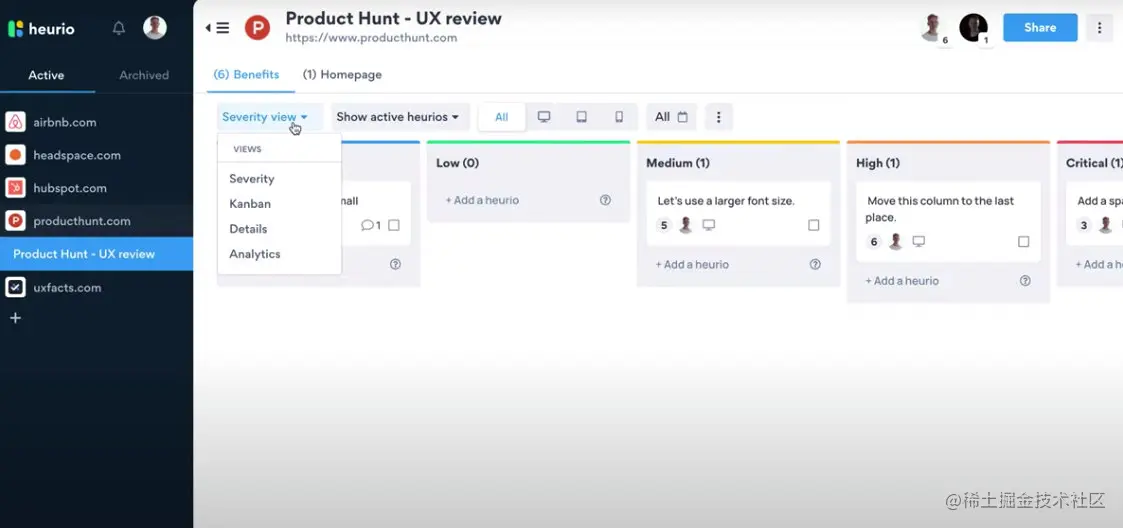Open the producthunt.com URL link
Screen dimensions: 1123x528
point(371,38)
